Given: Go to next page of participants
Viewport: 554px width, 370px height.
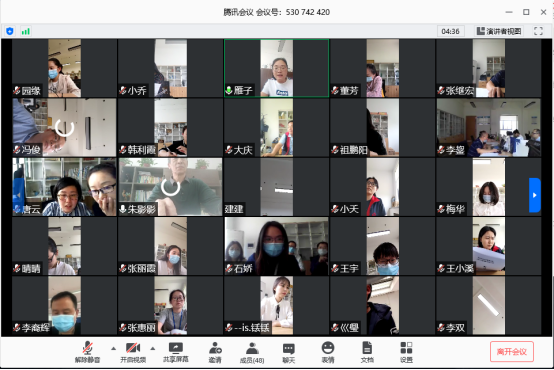Looking at the screenshot, I should 535,195.
